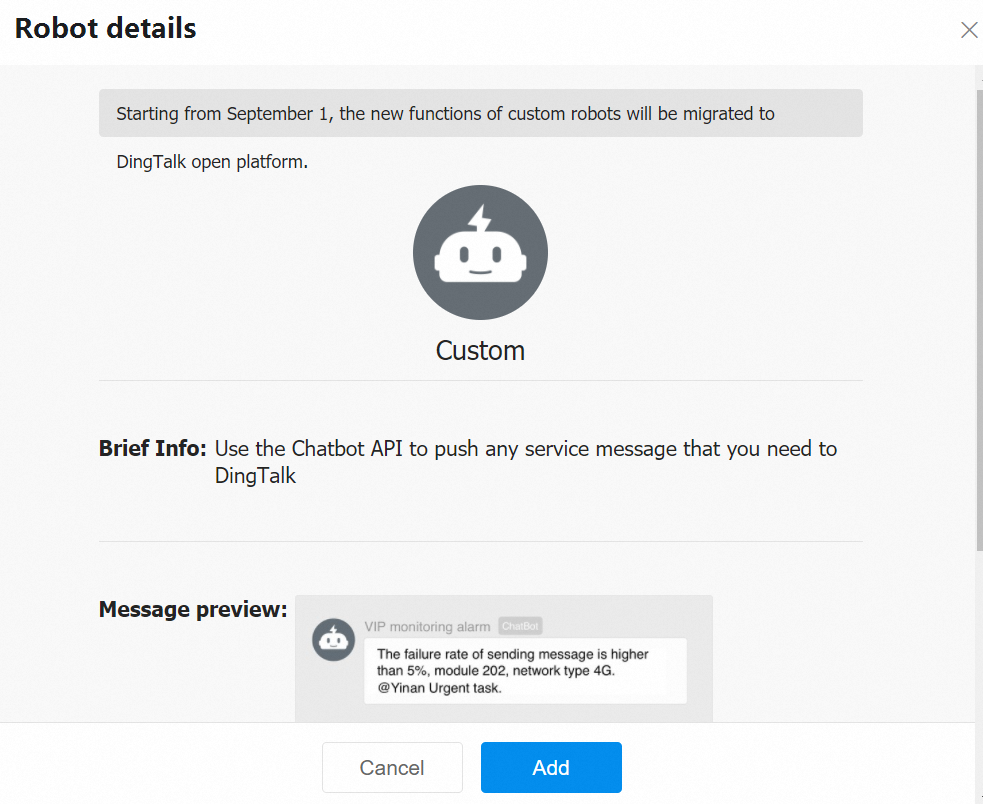Click the DingTalk open platform text
This screenshot has height=804, width=983.
tap(212, 162)
